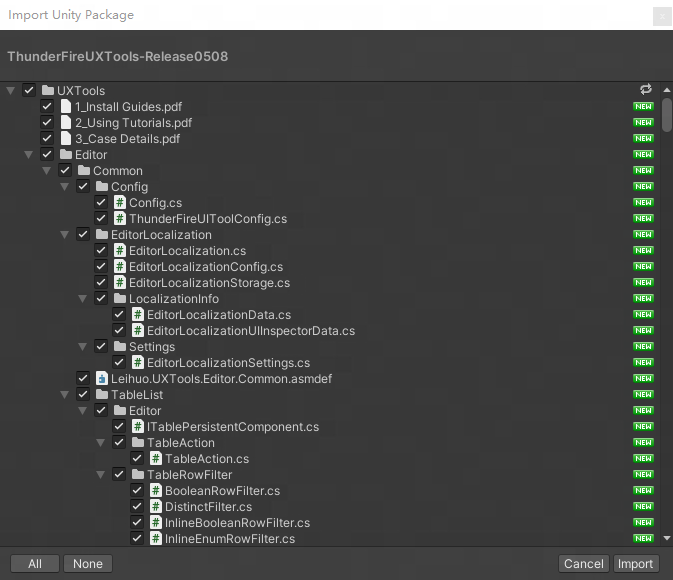This screenshot has height=580, width=673.
Task: Collapse the Common folder triangle
Action: point(47,170)
